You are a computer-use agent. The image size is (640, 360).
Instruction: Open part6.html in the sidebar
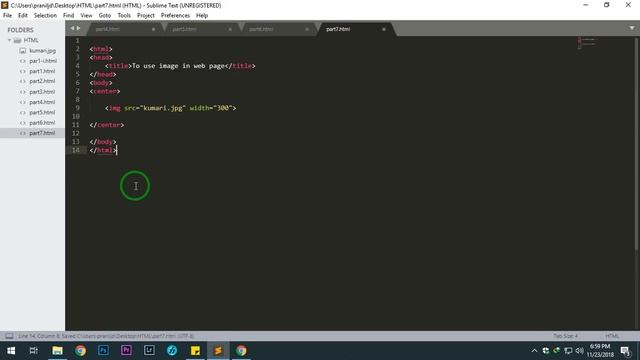pos(42,122)
